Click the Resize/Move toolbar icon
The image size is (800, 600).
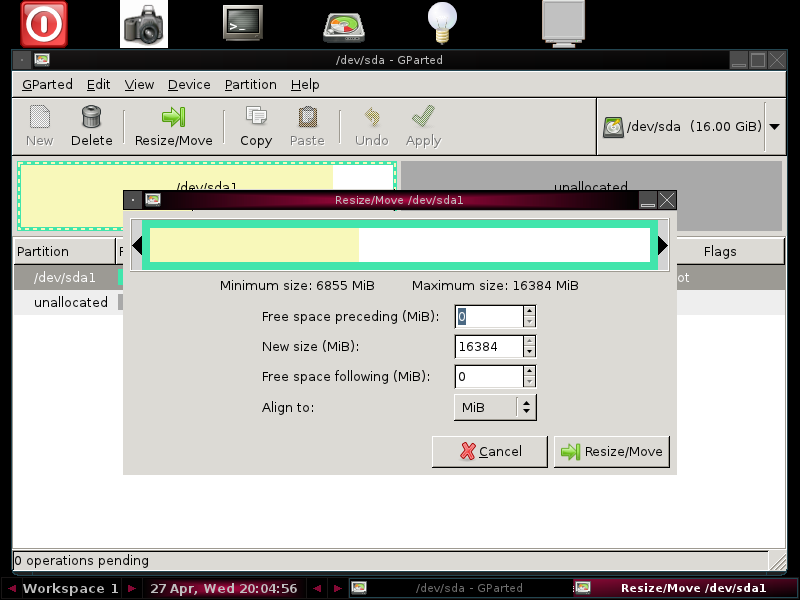(x=173, y=126)
